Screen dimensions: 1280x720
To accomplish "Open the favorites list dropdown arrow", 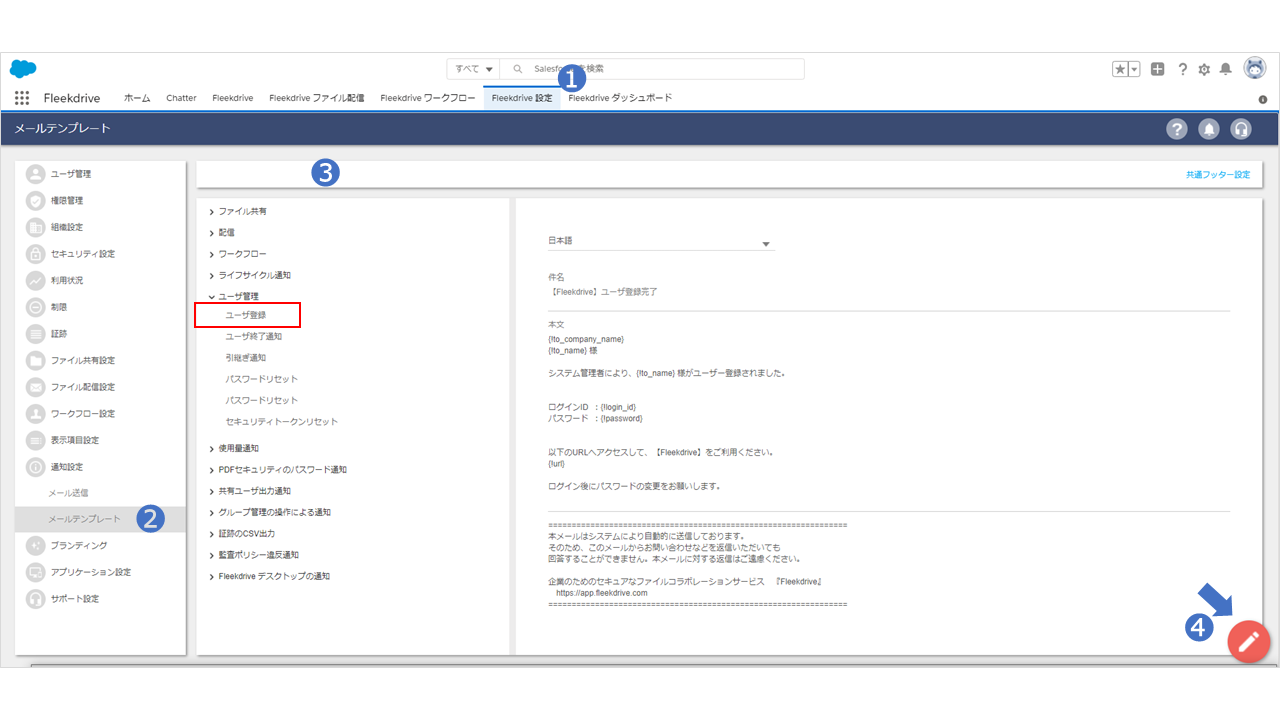I will [1135, 69].
